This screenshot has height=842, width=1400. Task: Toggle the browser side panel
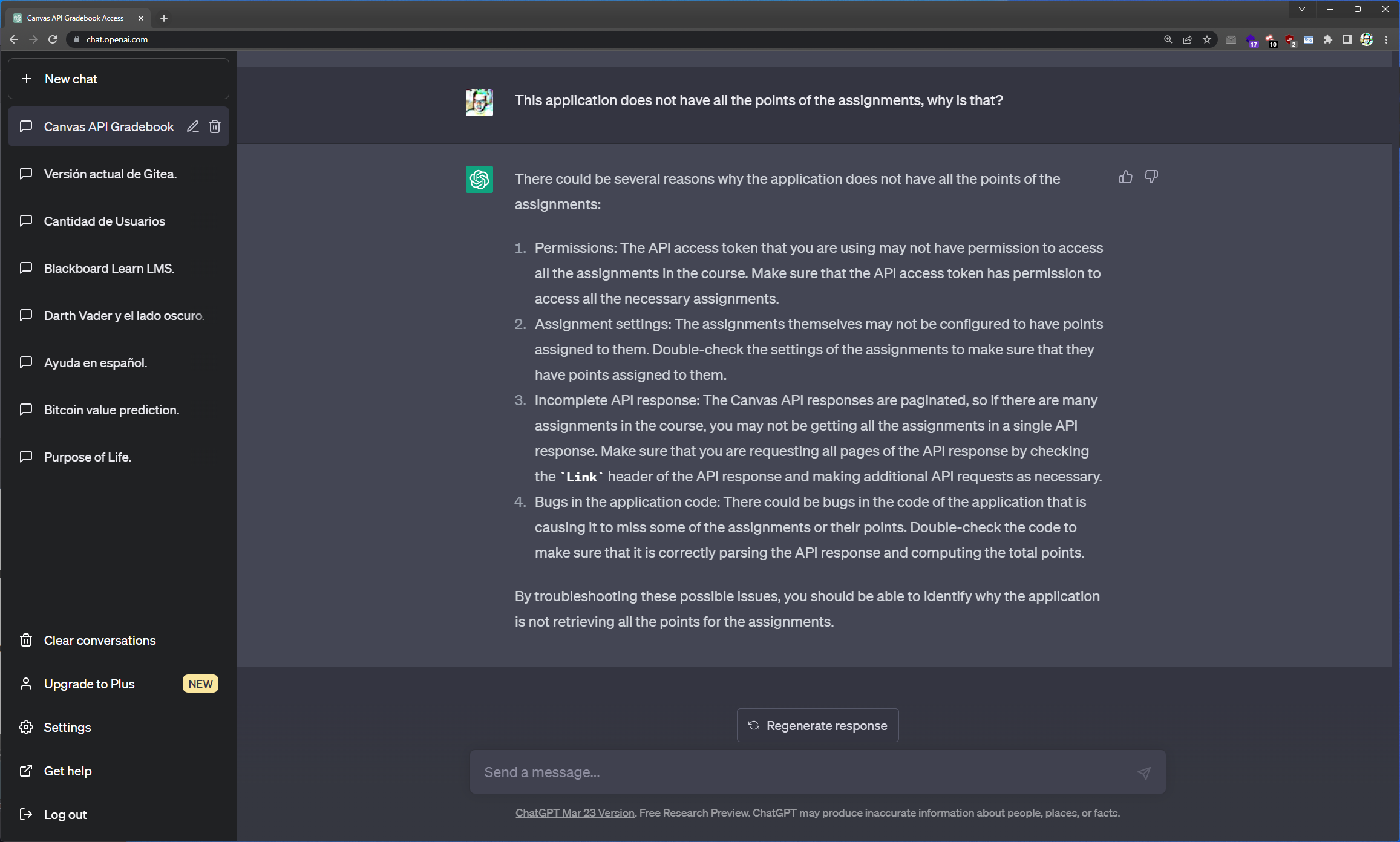coord(1347,40)
